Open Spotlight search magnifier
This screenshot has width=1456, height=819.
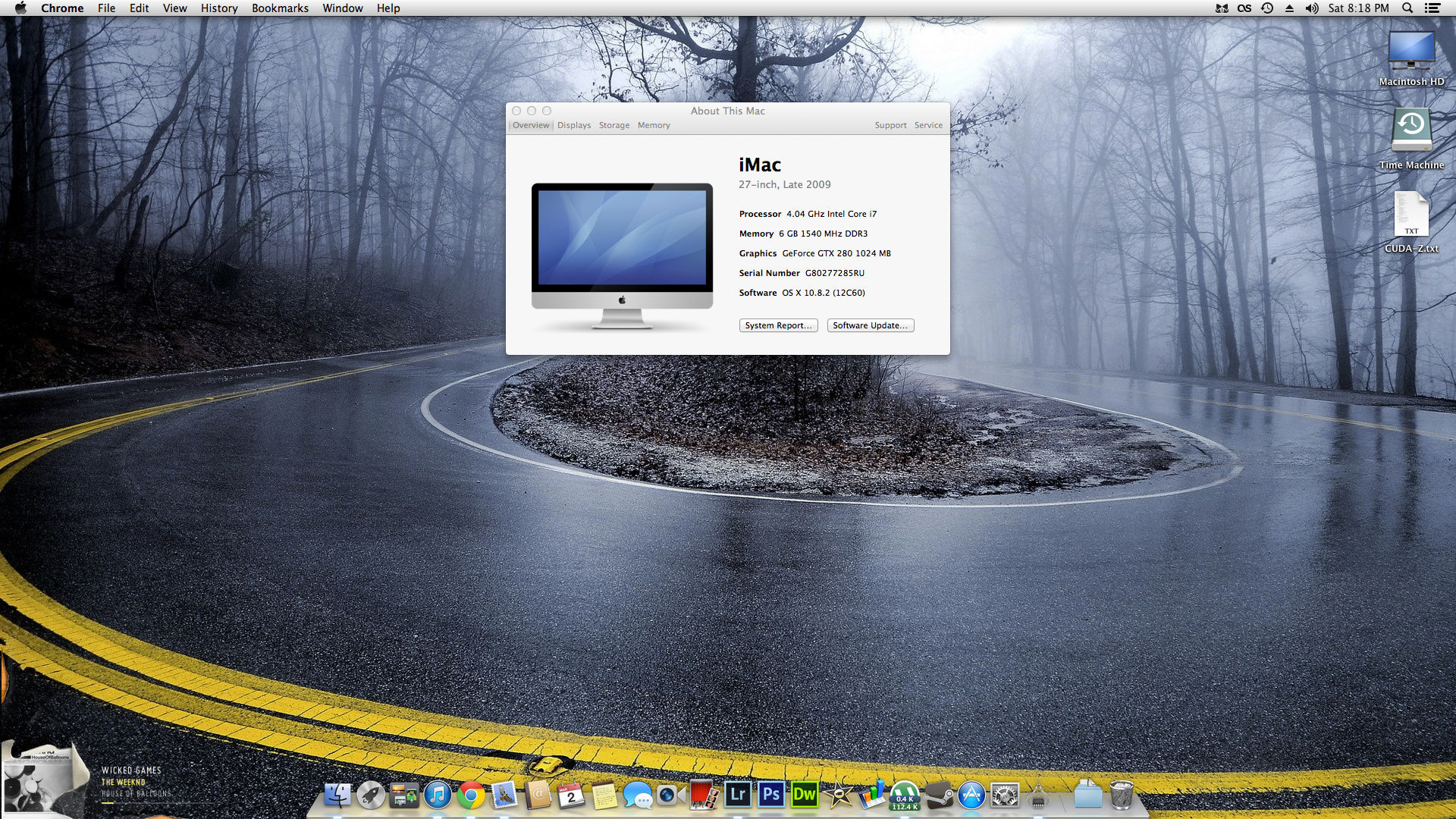click(x=1407, y=8)
